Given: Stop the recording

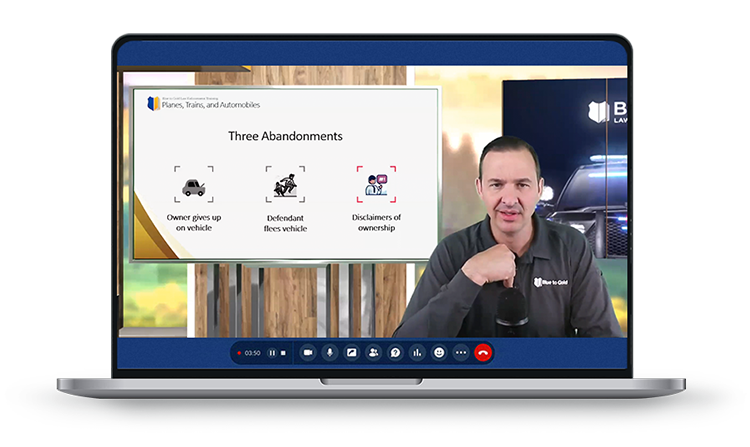Looking at the screenshot, I should pos(284,353).
